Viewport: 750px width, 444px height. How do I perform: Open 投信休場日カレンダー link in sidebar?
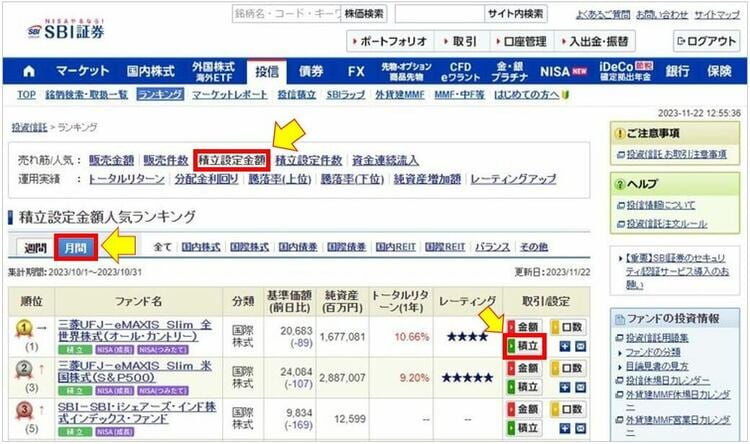[x=668, y=381]
